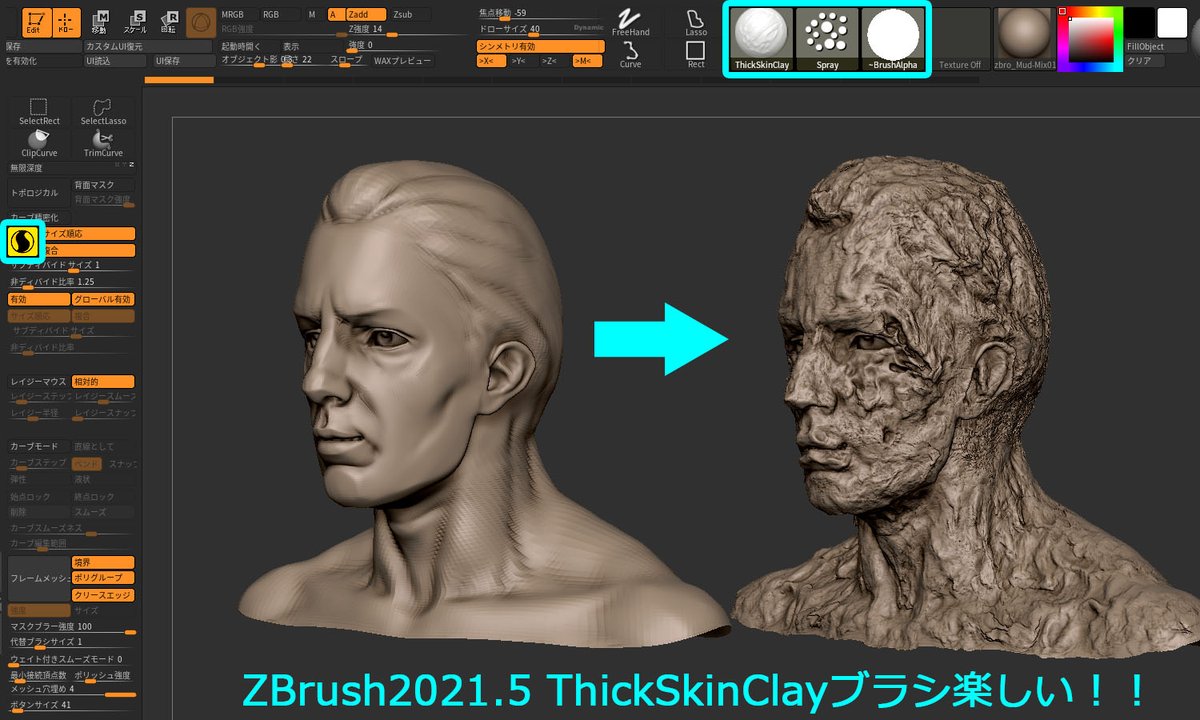Choose the Curve stroke icon
Screen dimensions: 1200x720
coord(630,55)
